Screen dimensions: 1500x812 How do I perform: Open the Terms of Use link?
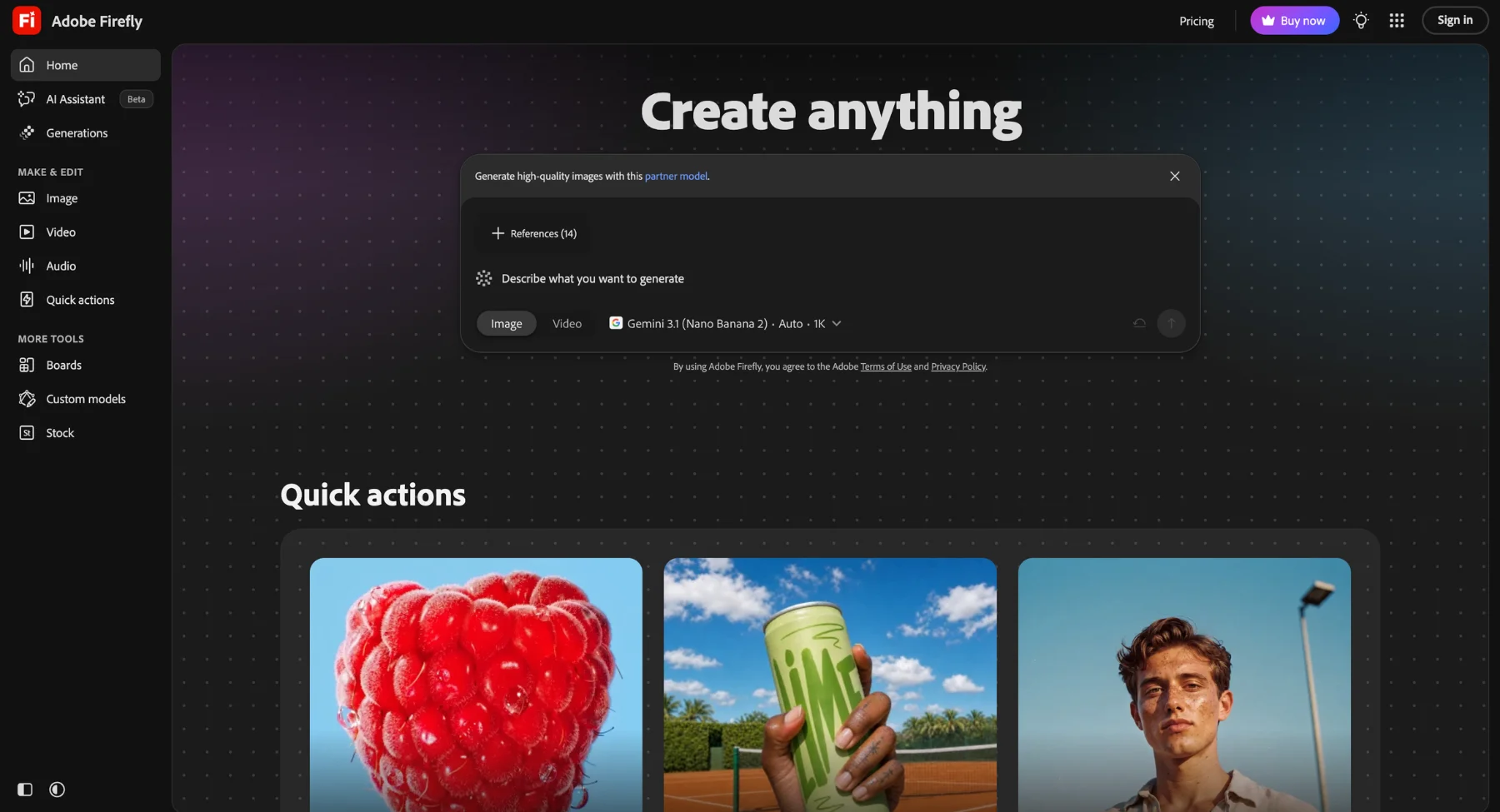pos(886,366)
